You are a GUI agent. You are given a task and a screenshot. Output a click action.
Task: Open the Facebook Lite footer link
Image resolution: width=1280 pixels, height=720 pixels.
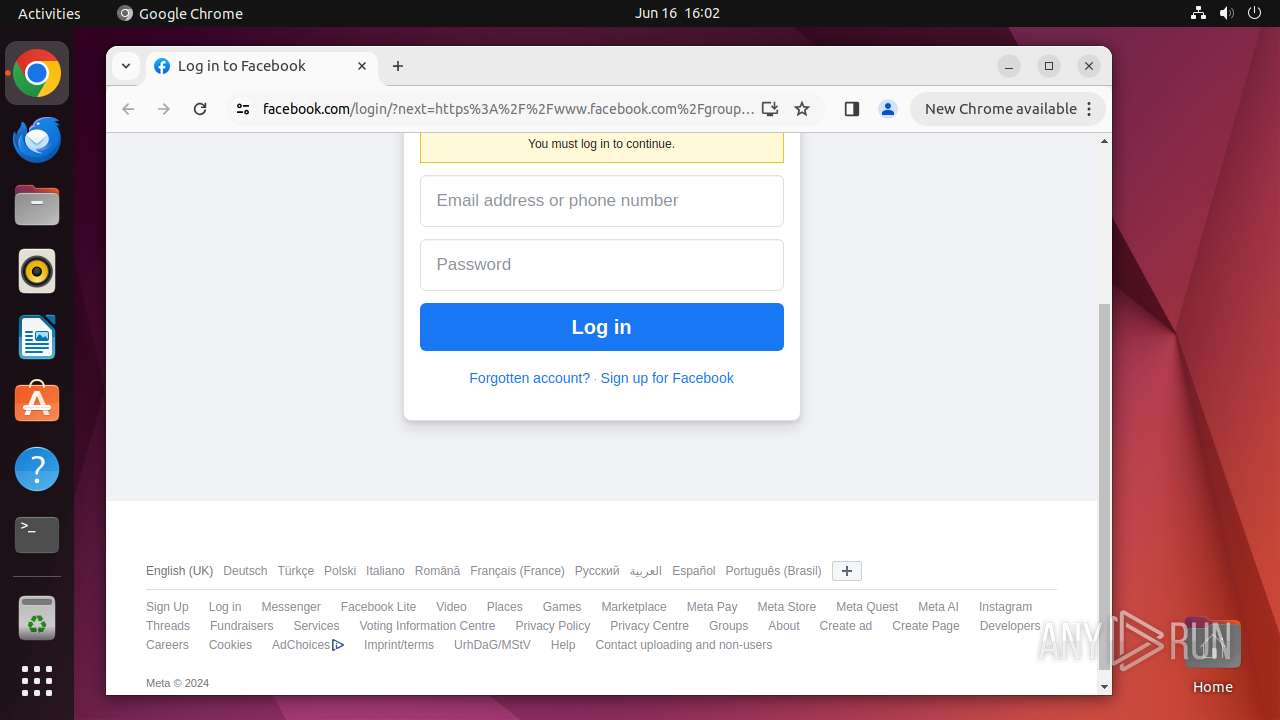point(378,607)
